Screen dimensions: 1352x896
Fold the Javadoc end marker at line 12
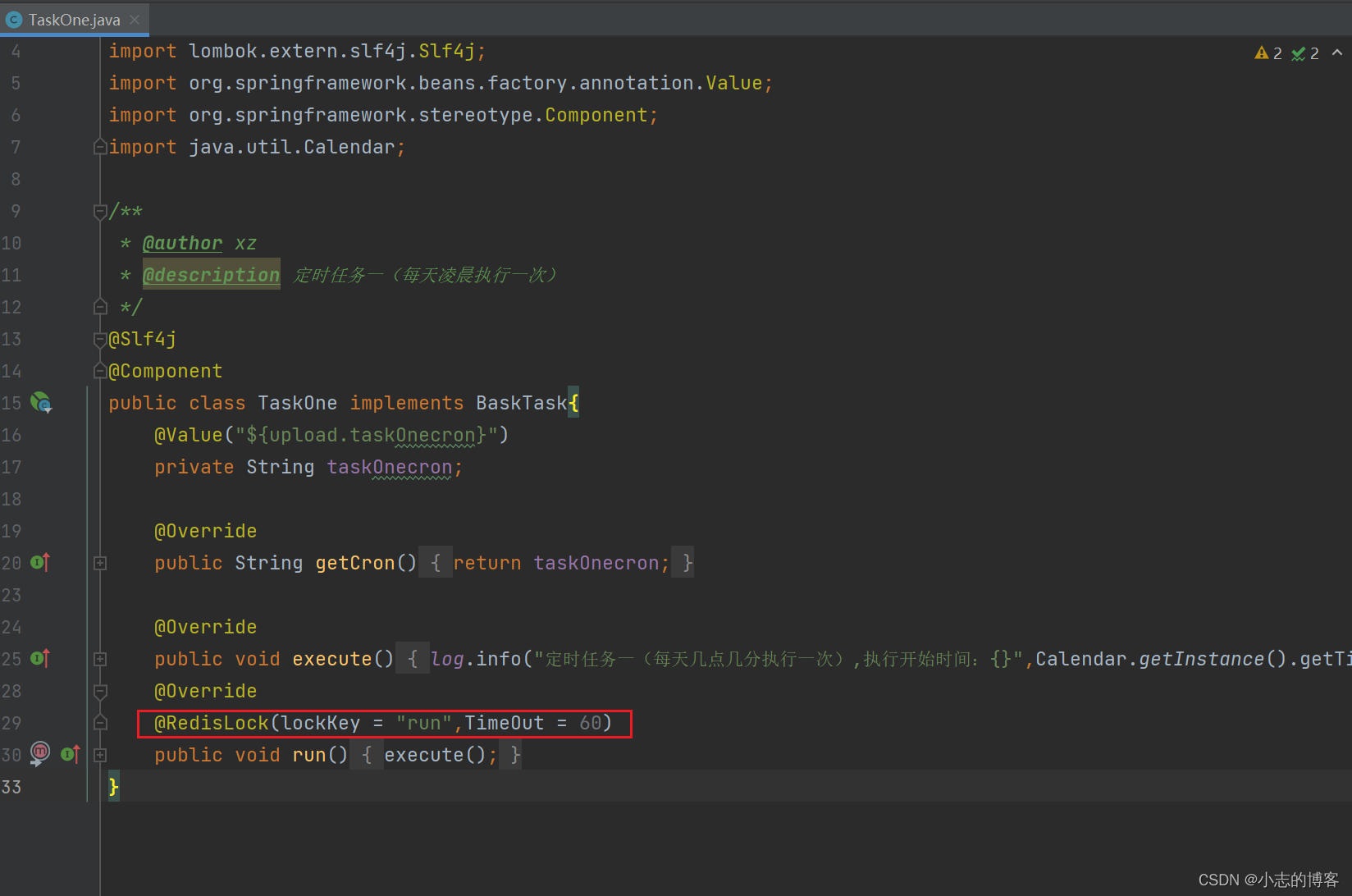click(100, 307)
